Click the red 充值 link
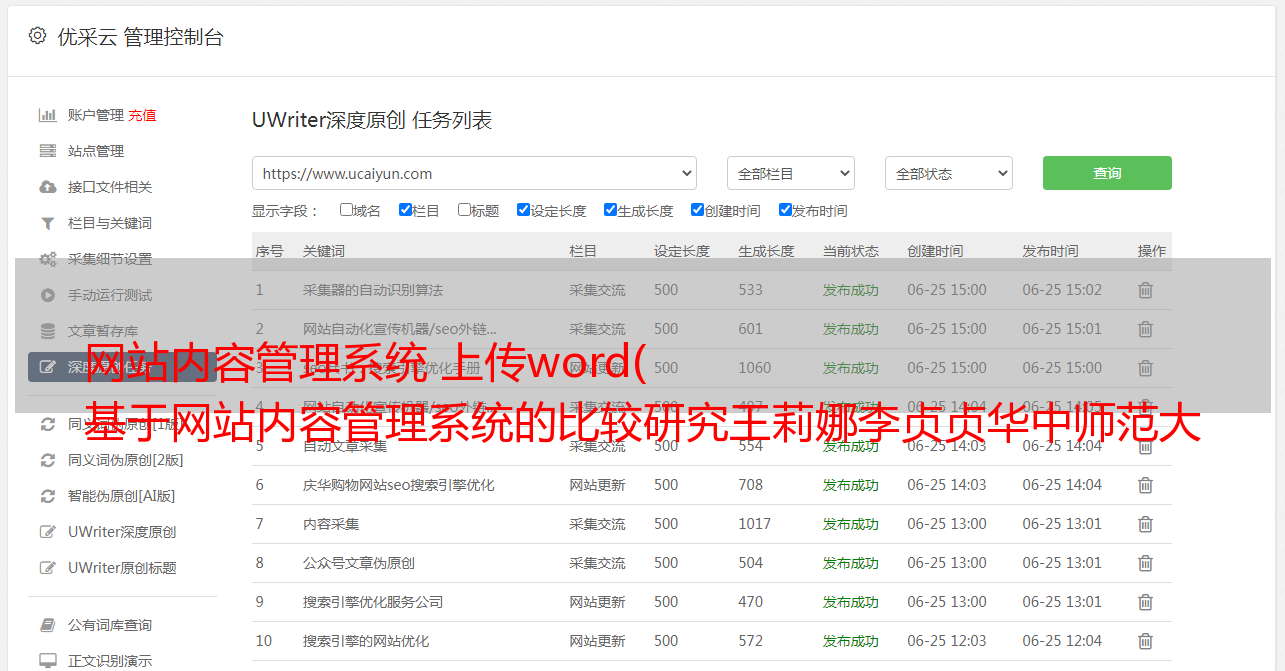This screenshot has height=671, width=1285. [x=142, y=115]
